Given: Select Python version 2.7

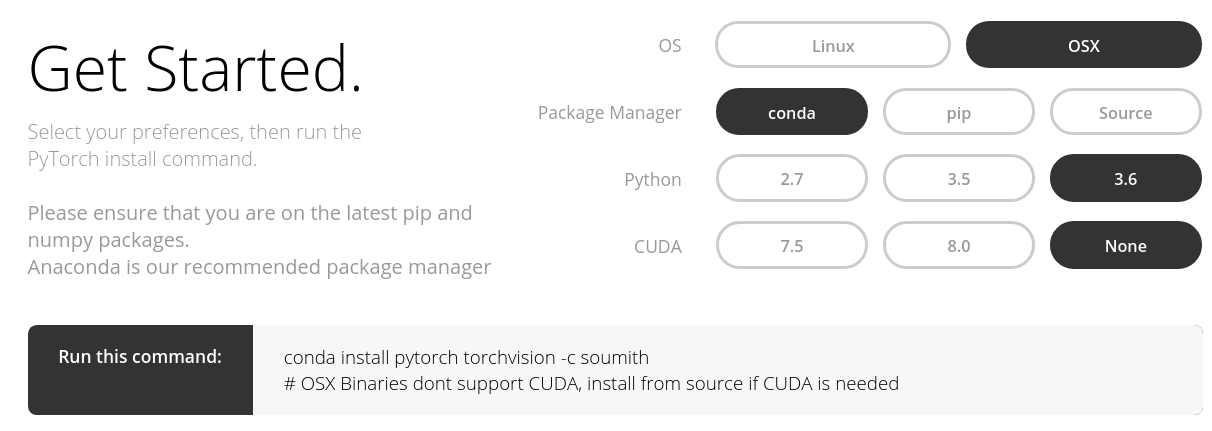Looking at the screenshot, I should [x=791, y=179].
